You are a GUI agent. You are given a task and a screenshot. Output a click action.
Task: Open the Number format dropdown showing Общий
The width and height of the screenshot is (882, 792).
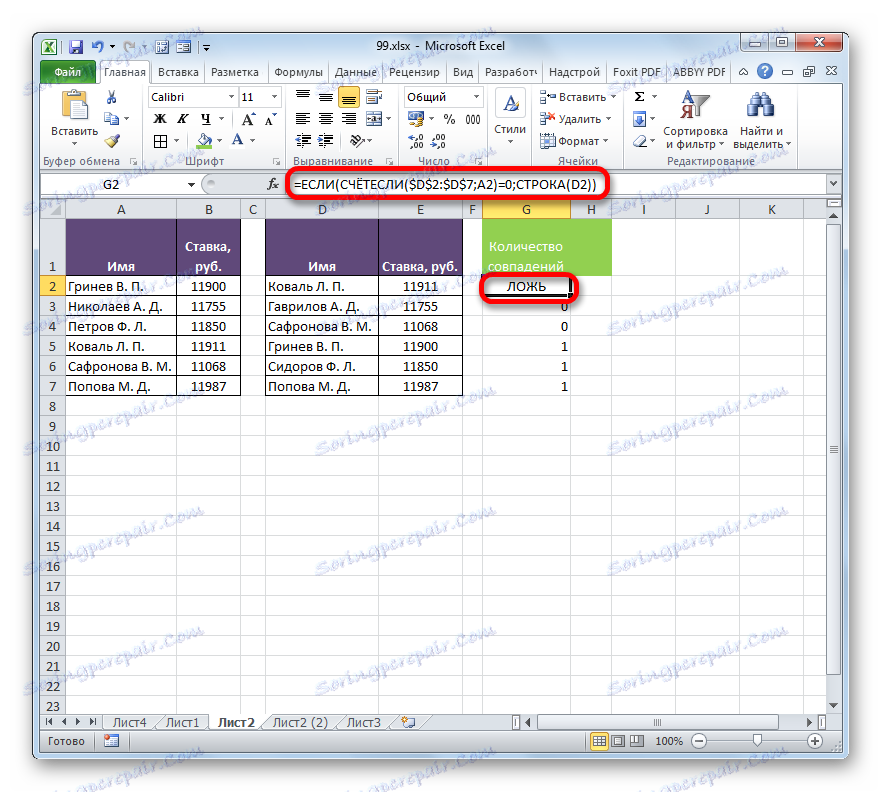click(441, 96)
